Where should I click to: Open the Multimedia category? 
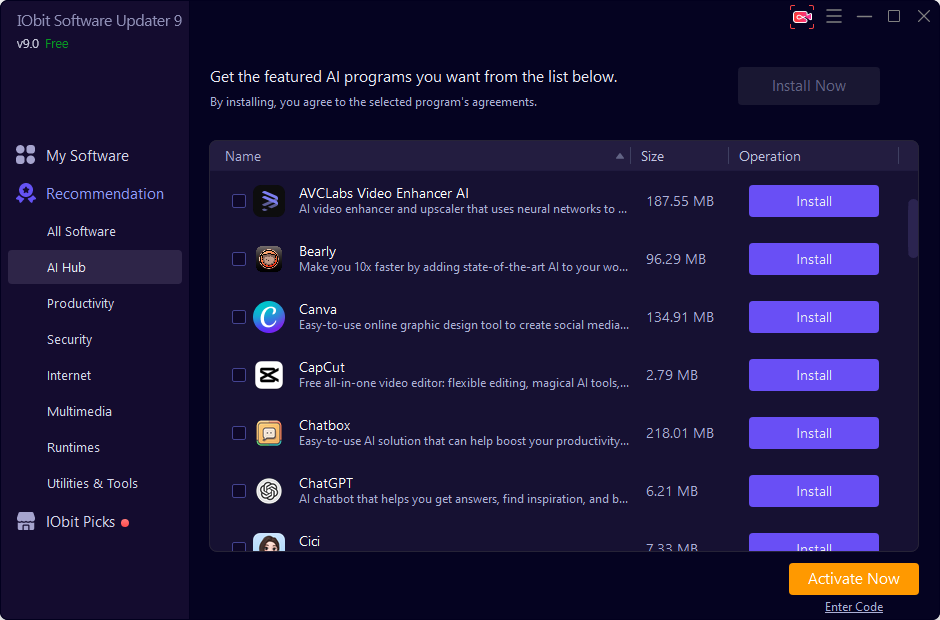pyautogui.click(x=79, y=411)
